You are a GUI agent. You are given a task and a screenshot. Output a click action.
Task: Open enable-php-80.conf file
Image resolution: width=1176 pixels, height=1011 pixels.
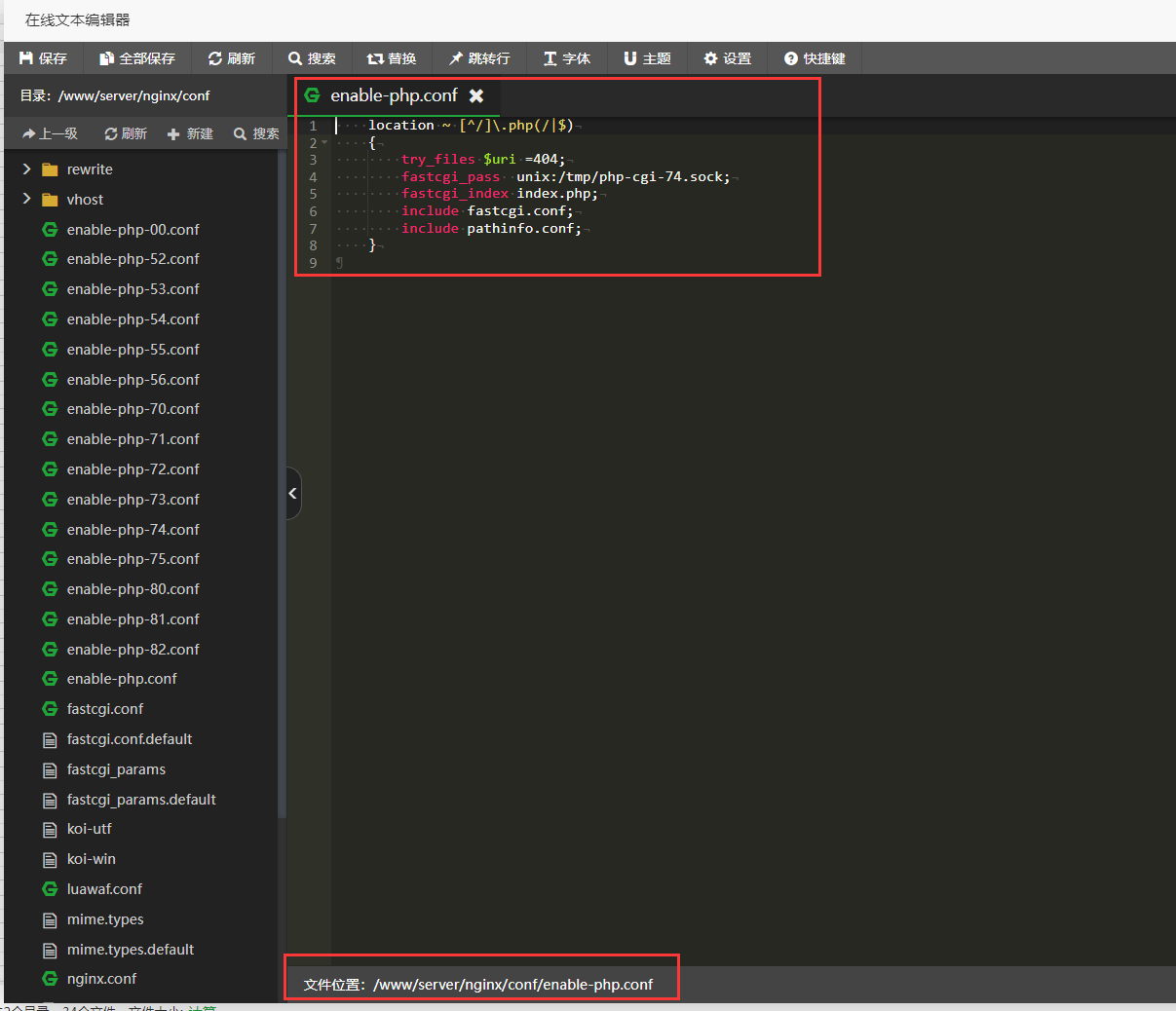(x=133, y=589)
